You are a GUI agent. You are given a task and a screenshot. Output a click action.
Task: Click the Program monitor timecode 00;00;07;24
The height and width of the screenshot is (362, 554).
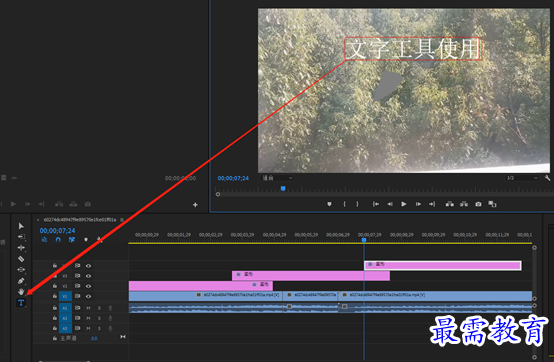(x=233, y=178)
